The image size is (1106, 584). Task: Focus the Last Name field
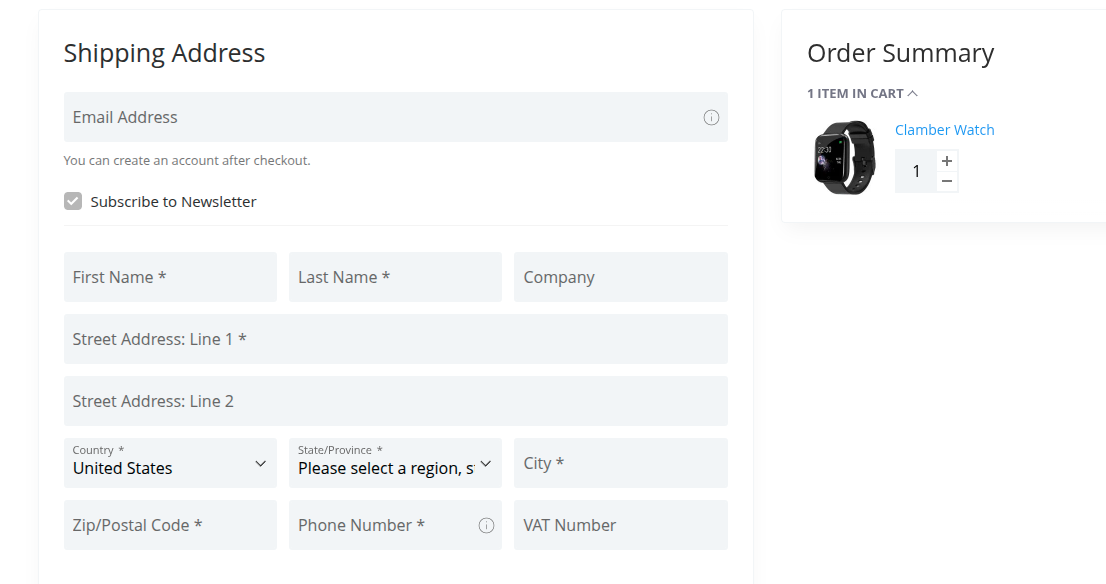click(395, 277)
